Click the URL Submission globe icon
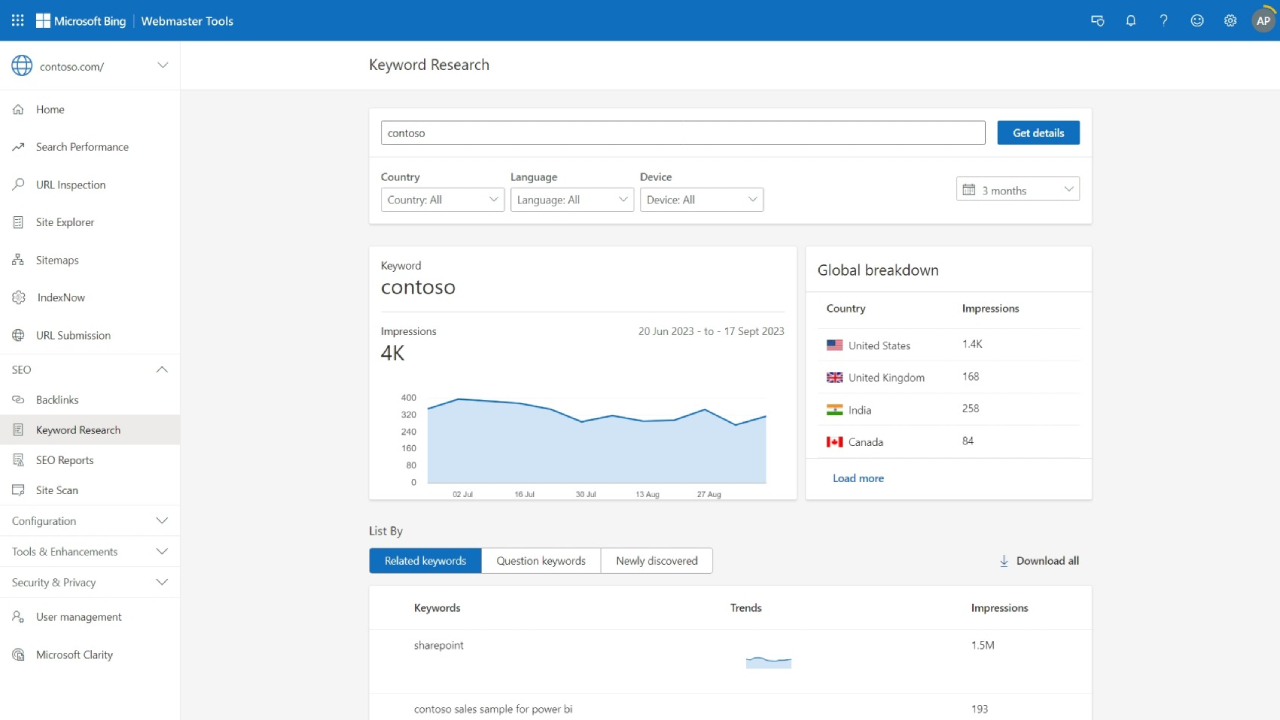 click(18, 335)
